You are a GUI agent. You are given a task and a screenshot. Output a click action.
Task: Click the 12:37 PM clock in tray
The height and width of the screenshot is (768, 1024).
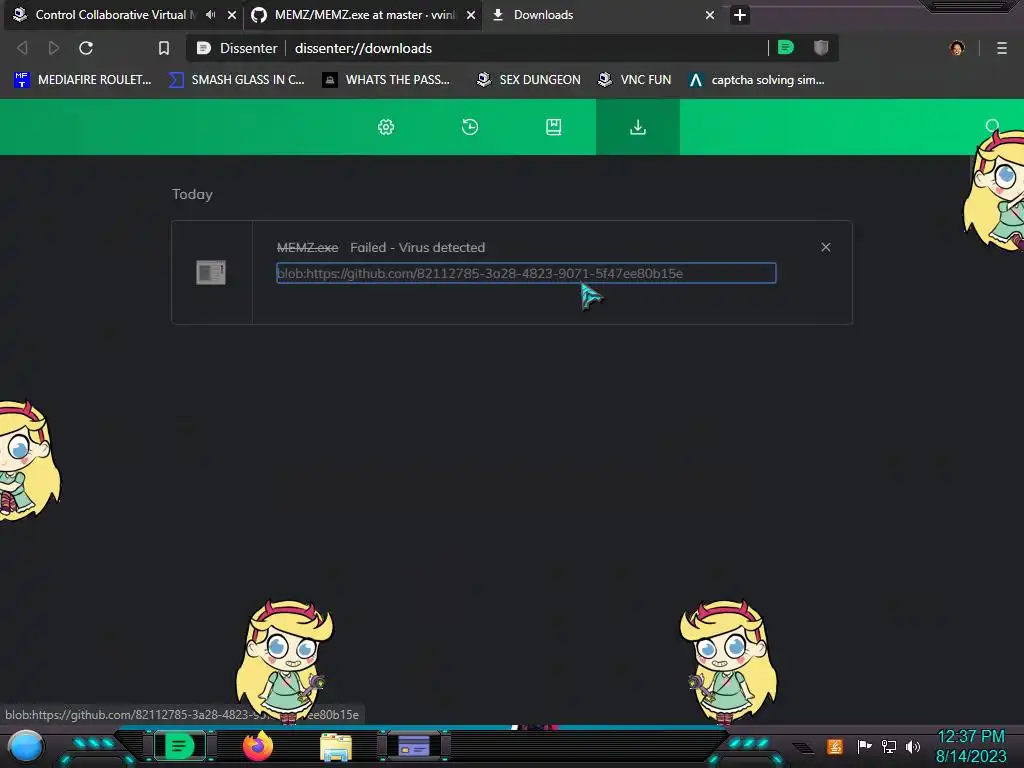(970, 737)
